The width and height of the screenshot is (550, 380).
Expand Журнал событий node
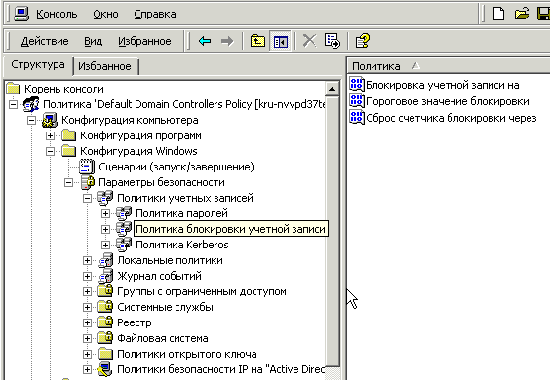87,276
